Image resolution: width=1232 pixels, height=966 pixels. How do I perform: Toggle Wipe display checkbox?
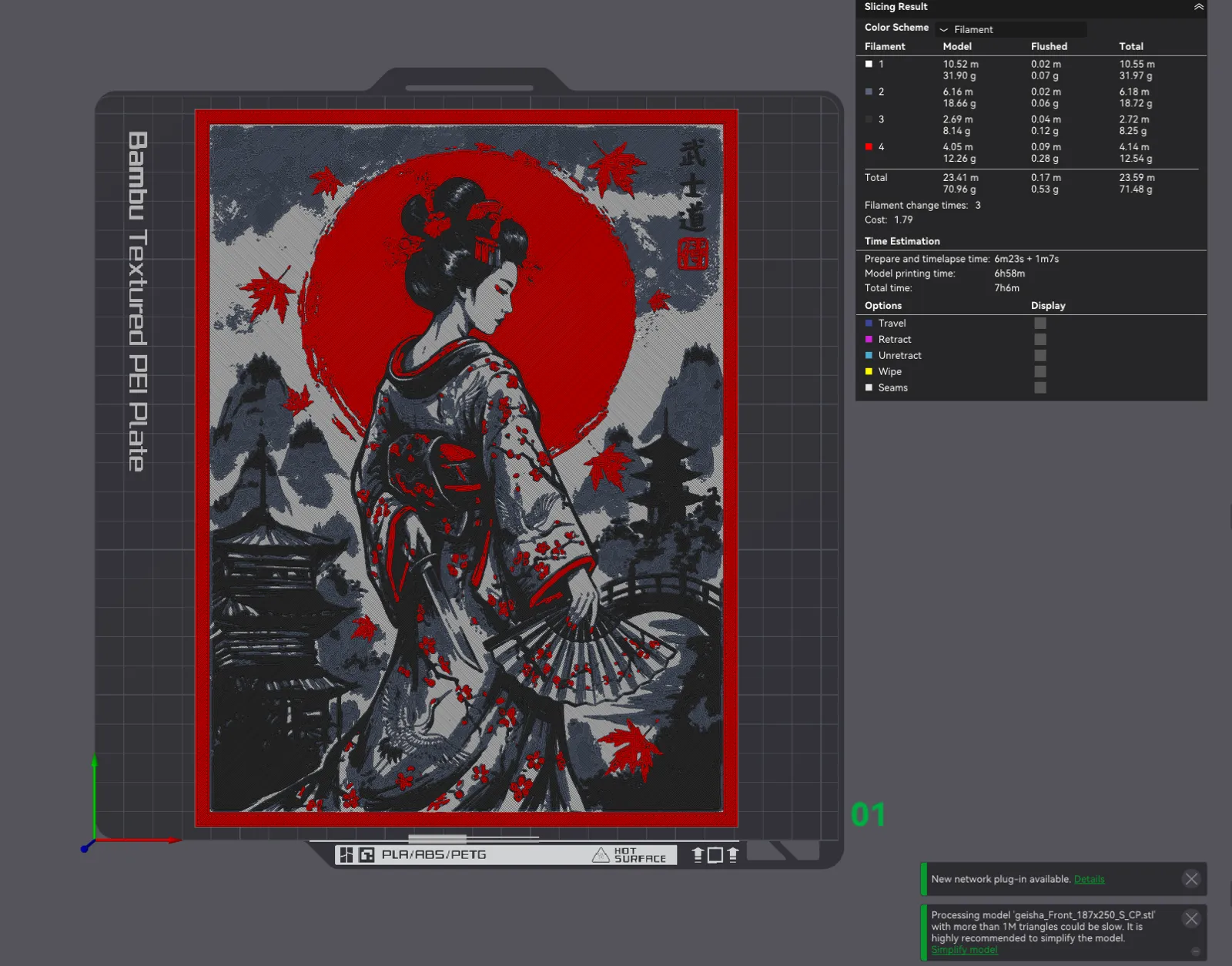tap(1040, 372)
